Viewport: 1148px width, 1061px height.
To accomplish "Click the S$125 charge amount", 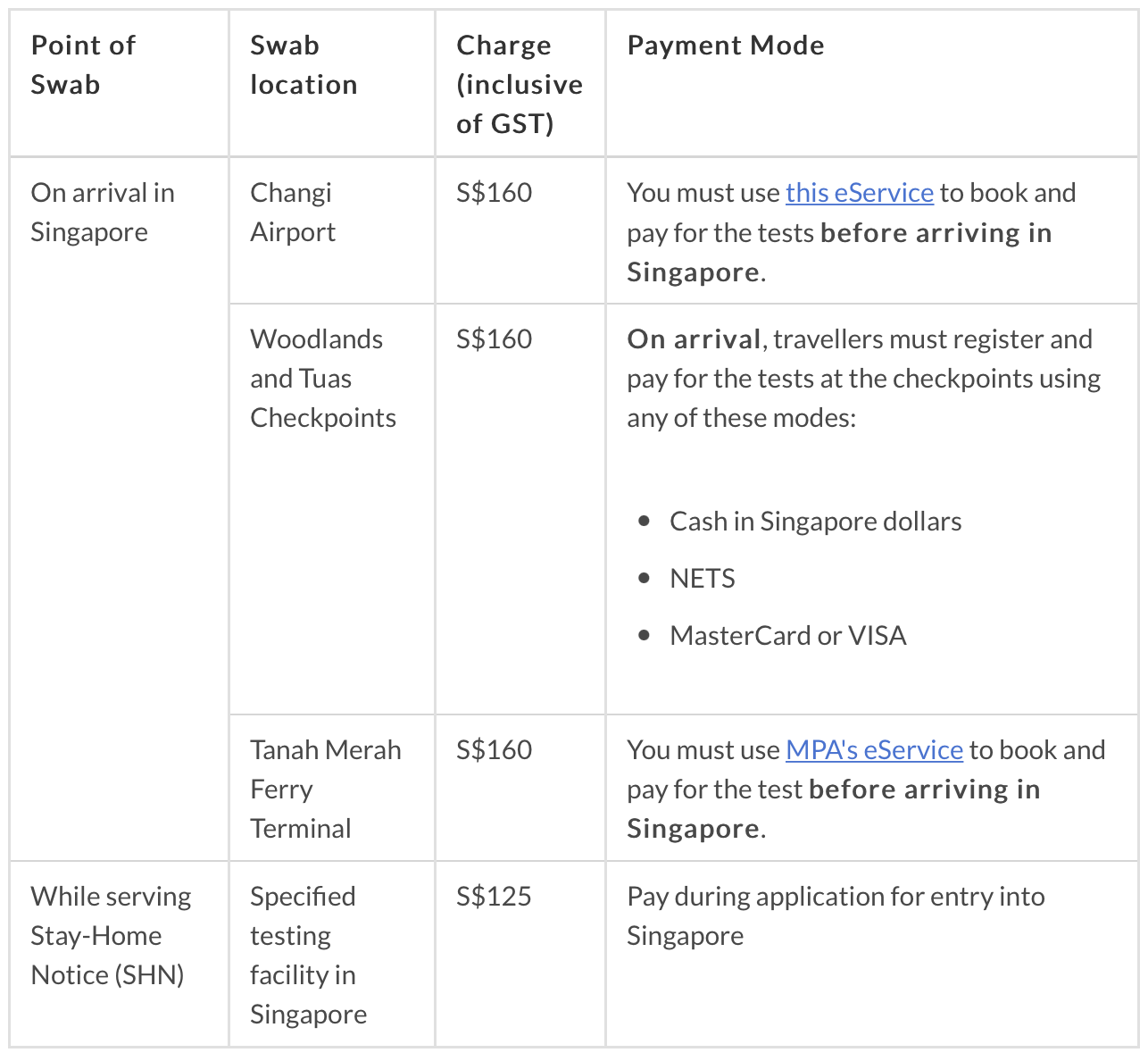I will (x=494, y=897).
